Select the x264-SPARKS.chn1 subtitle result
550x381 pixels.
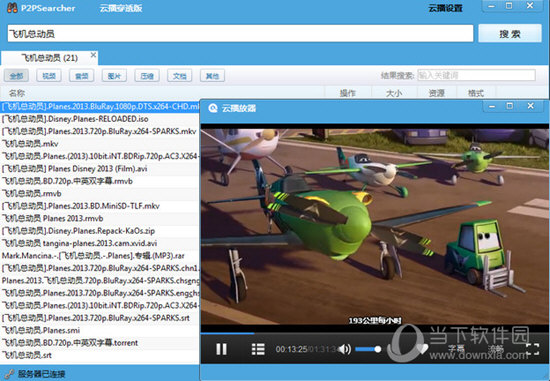click(x=100, y=268)
